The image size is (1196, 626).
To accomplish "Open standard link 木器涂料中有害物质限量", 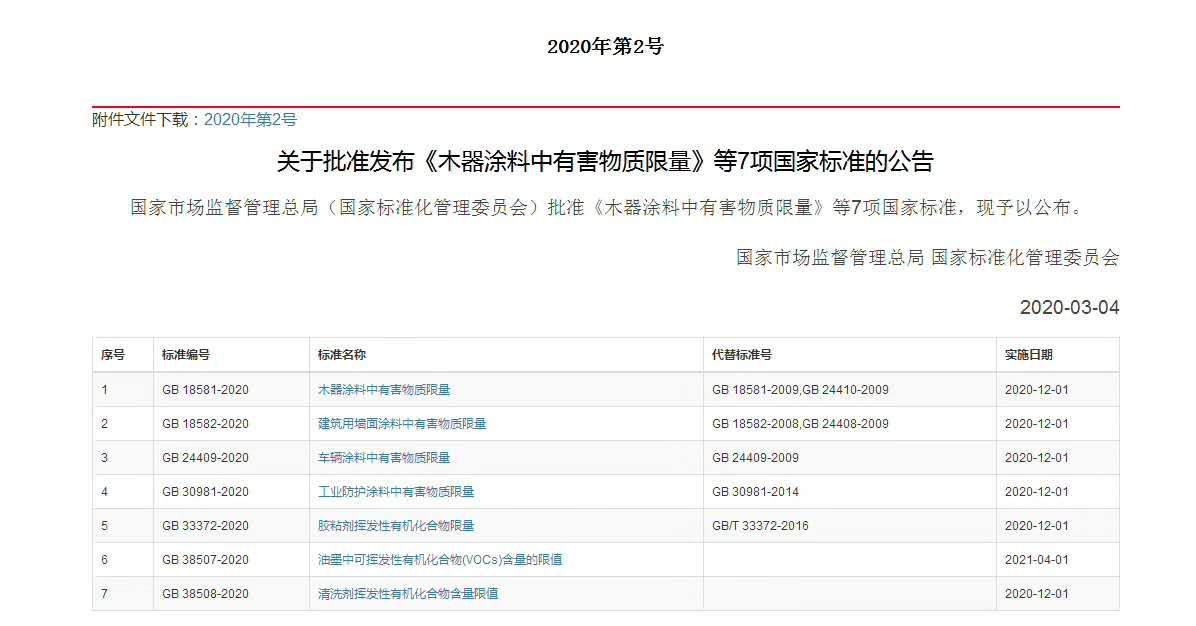I will (x=384, y=390).
